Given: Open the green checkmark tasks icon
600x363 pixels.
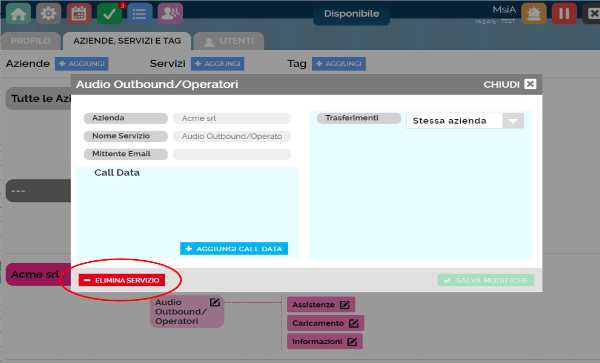Looking at the screenshot, I should click(109, 14).
